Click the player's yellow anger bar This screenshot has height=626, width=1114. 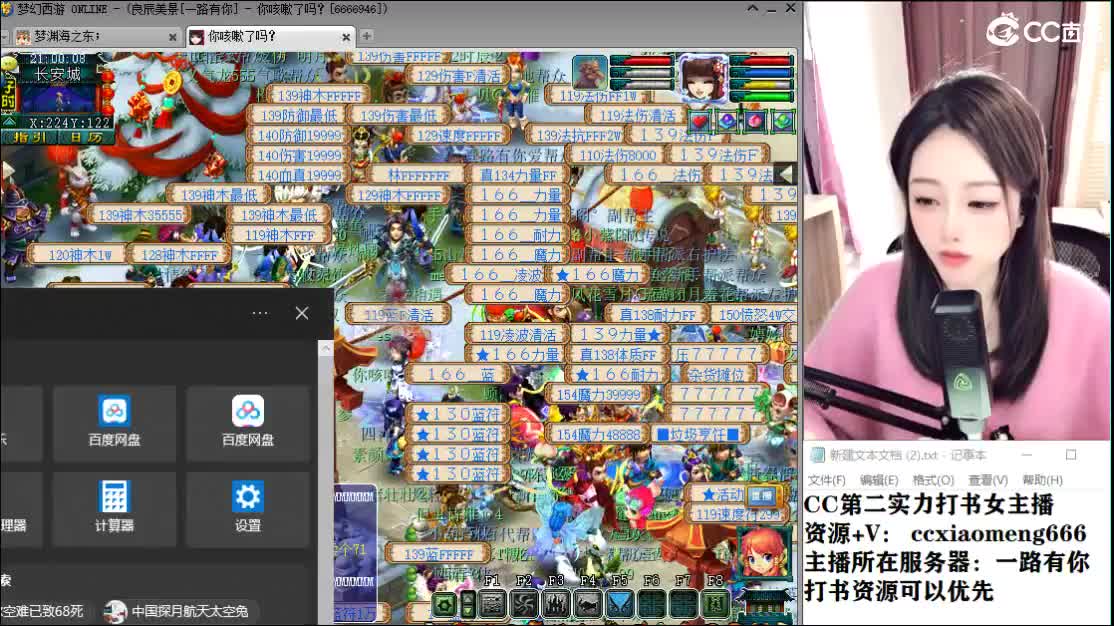tap(761, 84)
